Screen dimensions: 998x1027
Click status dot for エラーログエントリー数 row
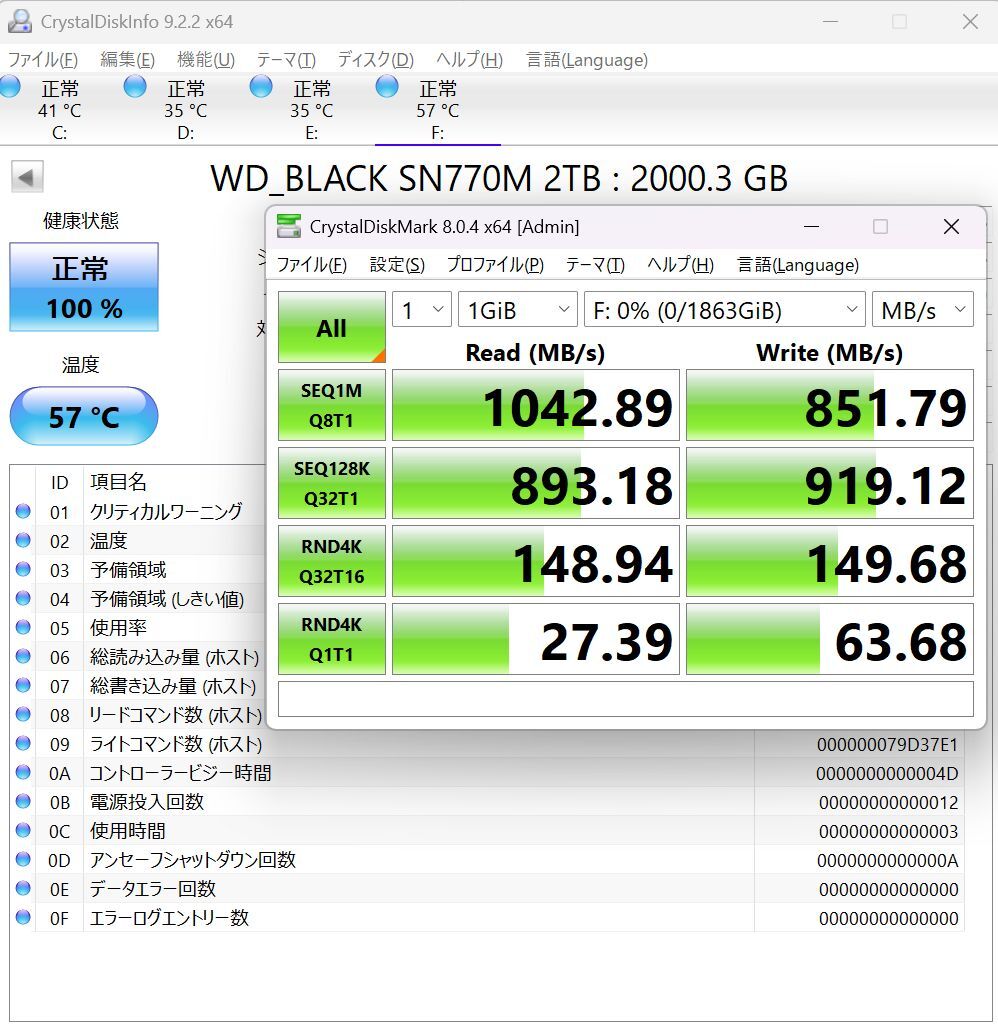point(23,917)
